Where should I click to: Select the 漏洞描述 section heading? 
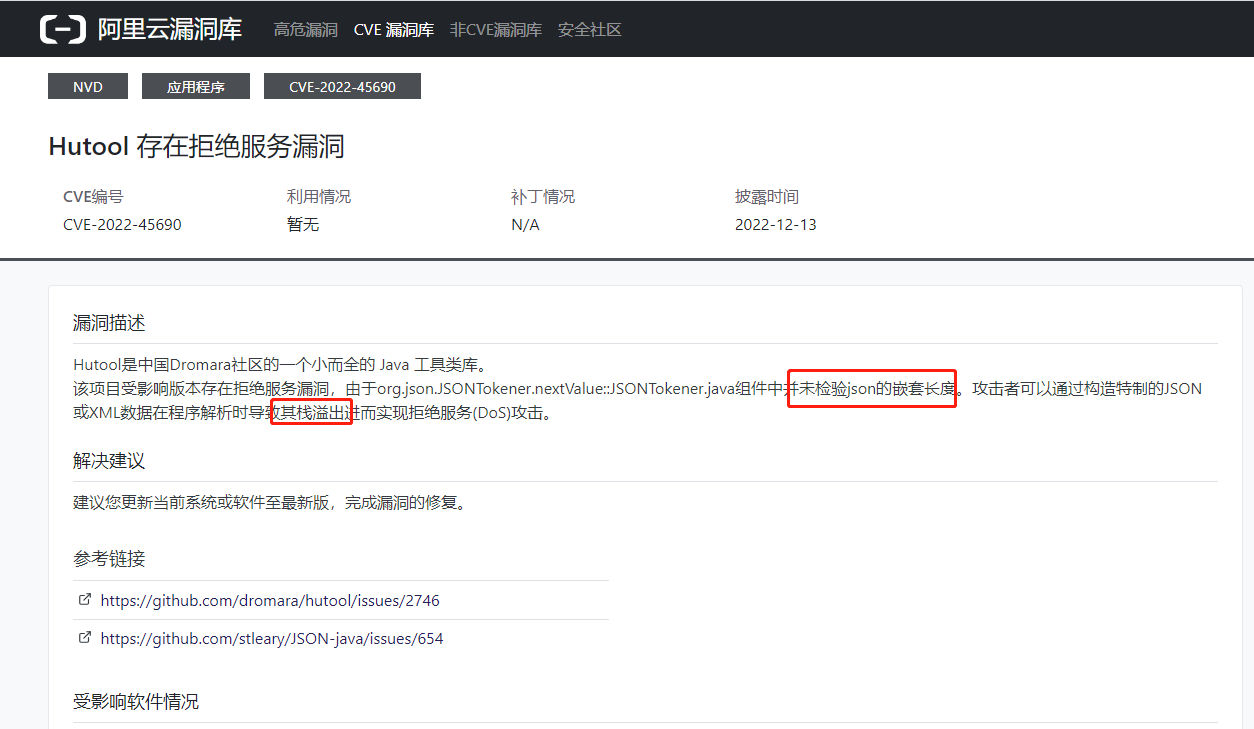[x=109, y=323]
